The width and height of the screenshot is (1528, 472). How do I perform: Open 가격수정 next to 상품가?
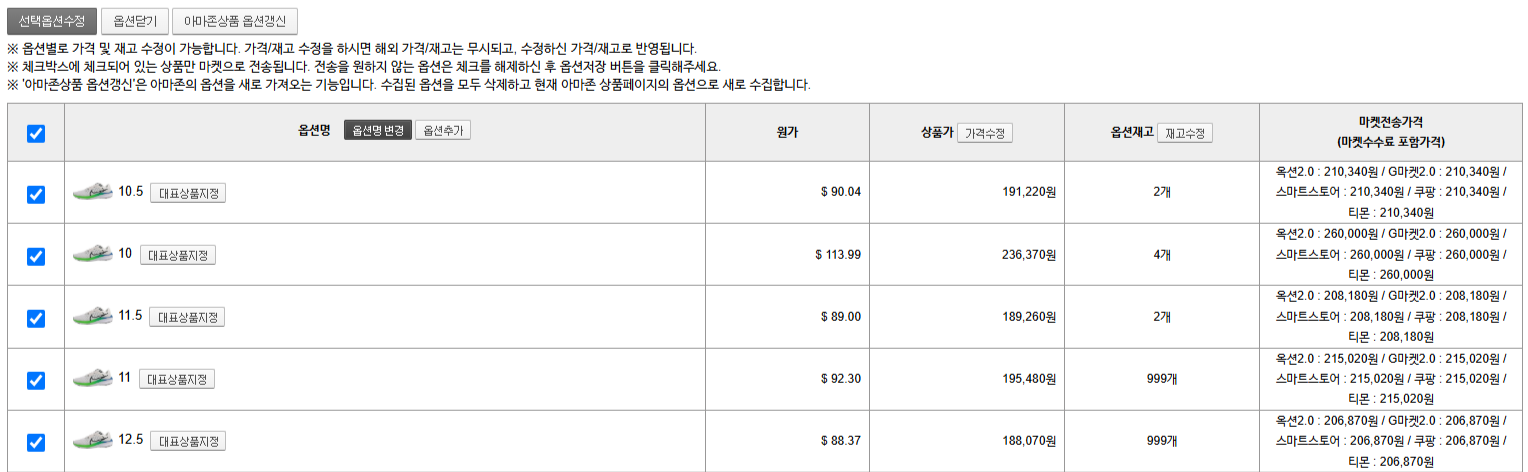click(984, 133)
